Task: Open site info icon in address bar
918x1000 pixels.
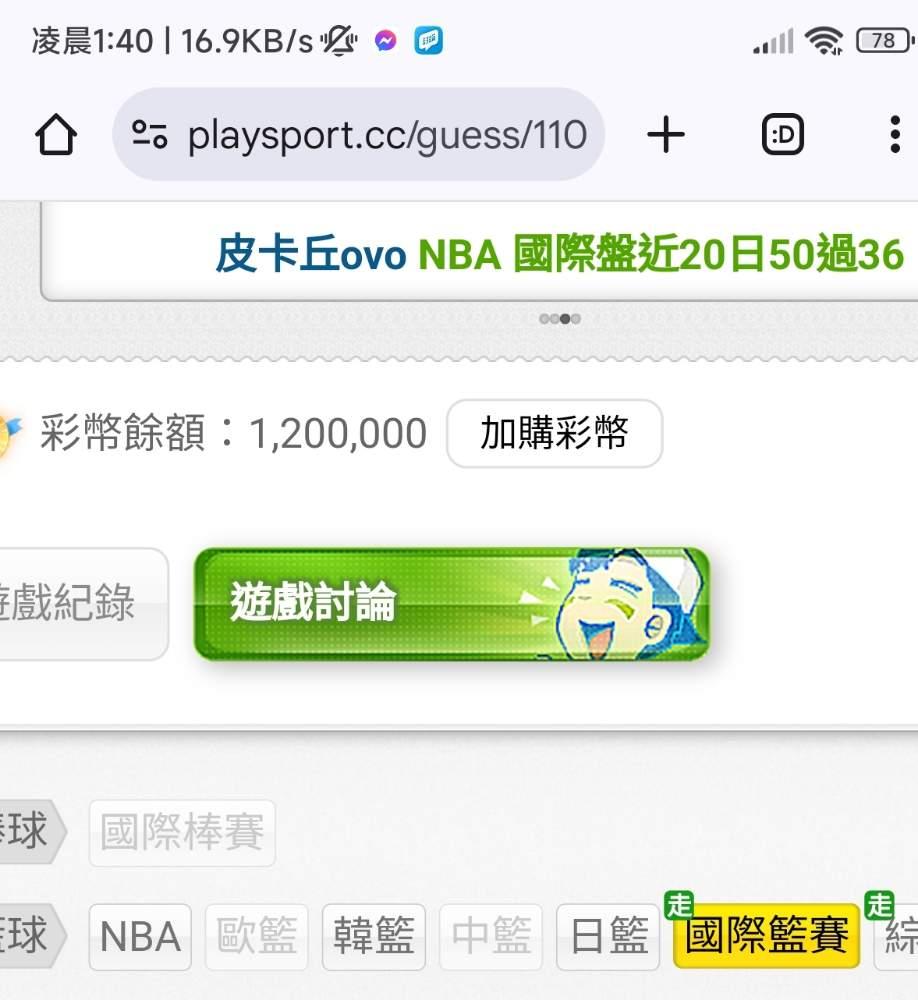Action: 150,135
